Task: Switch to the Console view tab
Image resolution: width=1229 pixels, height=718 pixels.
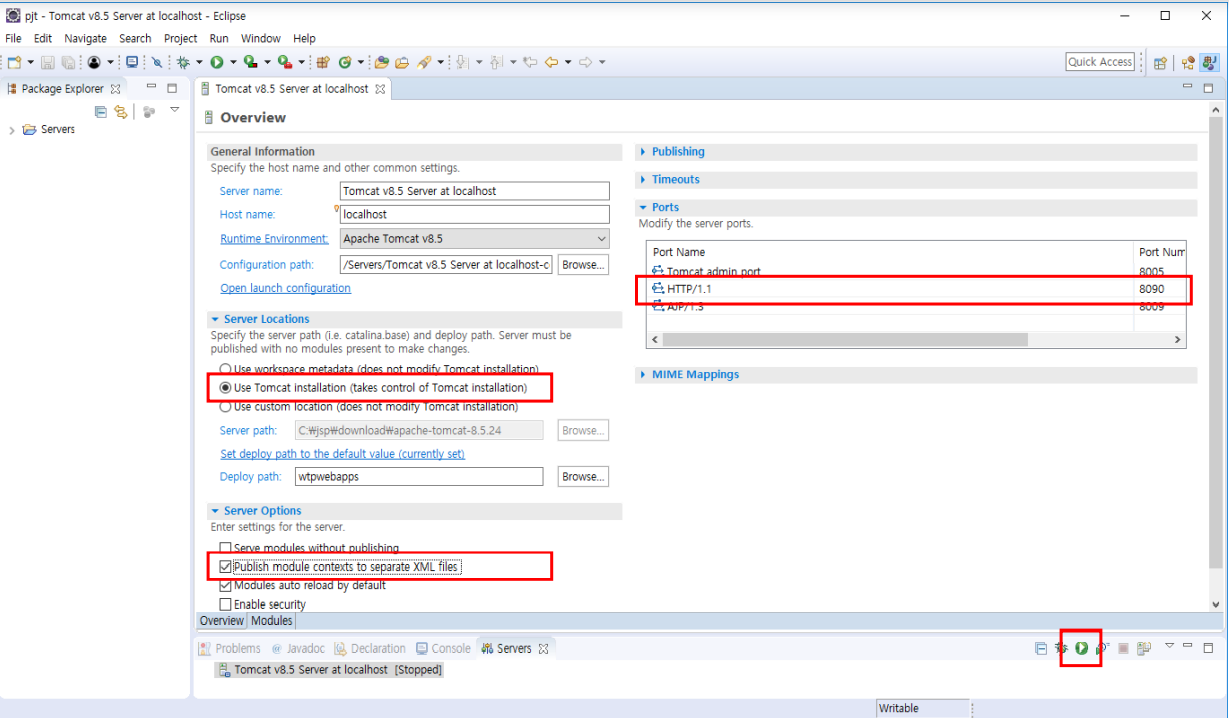Action: 443,649
